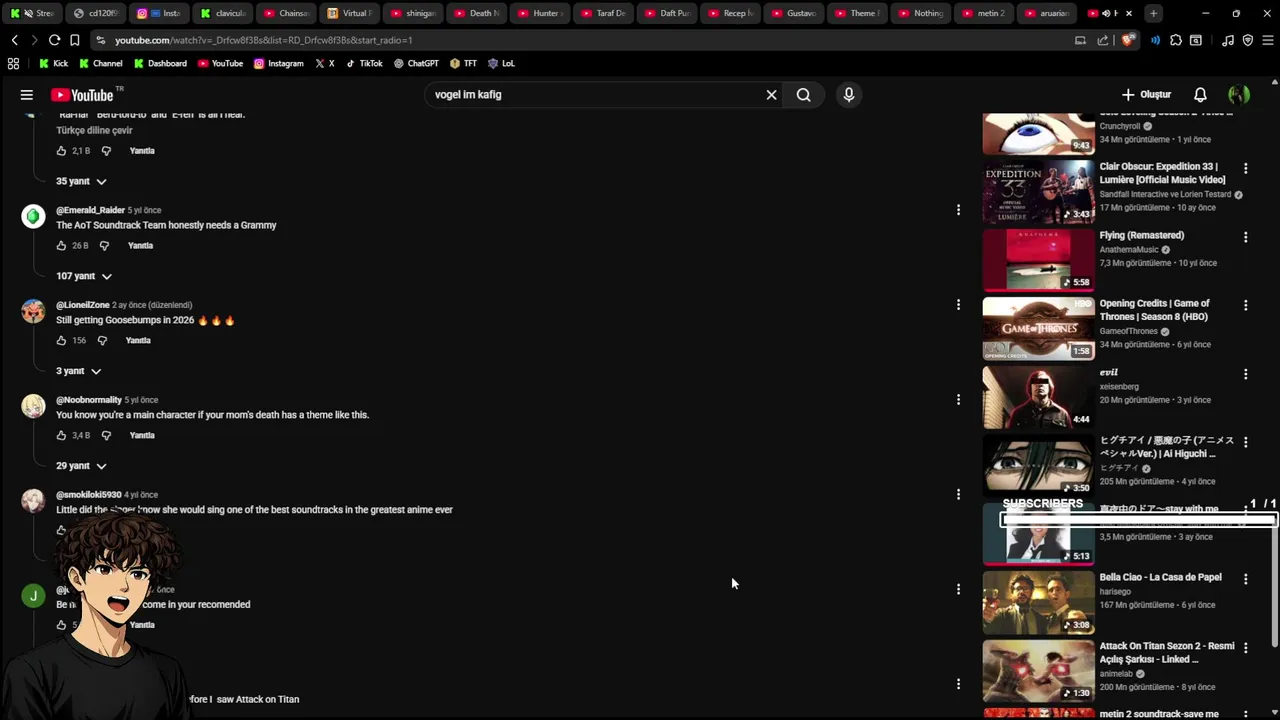Open the ChatGPT bookmark
Viewport: 1280px width, 720px height.
[416, 63]
